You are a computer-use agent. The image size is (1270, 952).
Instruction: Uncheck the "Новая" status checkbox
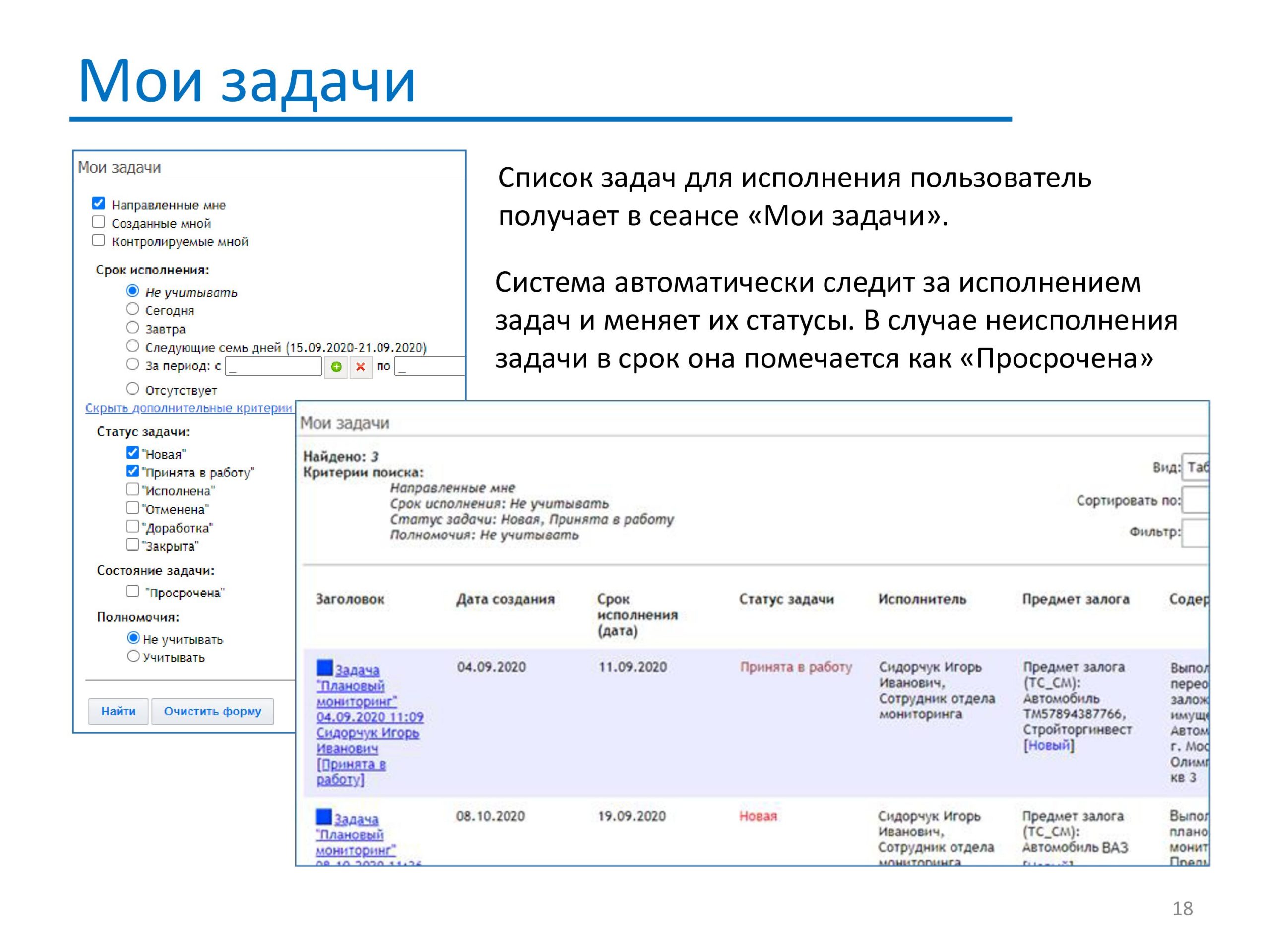point(132,452)
